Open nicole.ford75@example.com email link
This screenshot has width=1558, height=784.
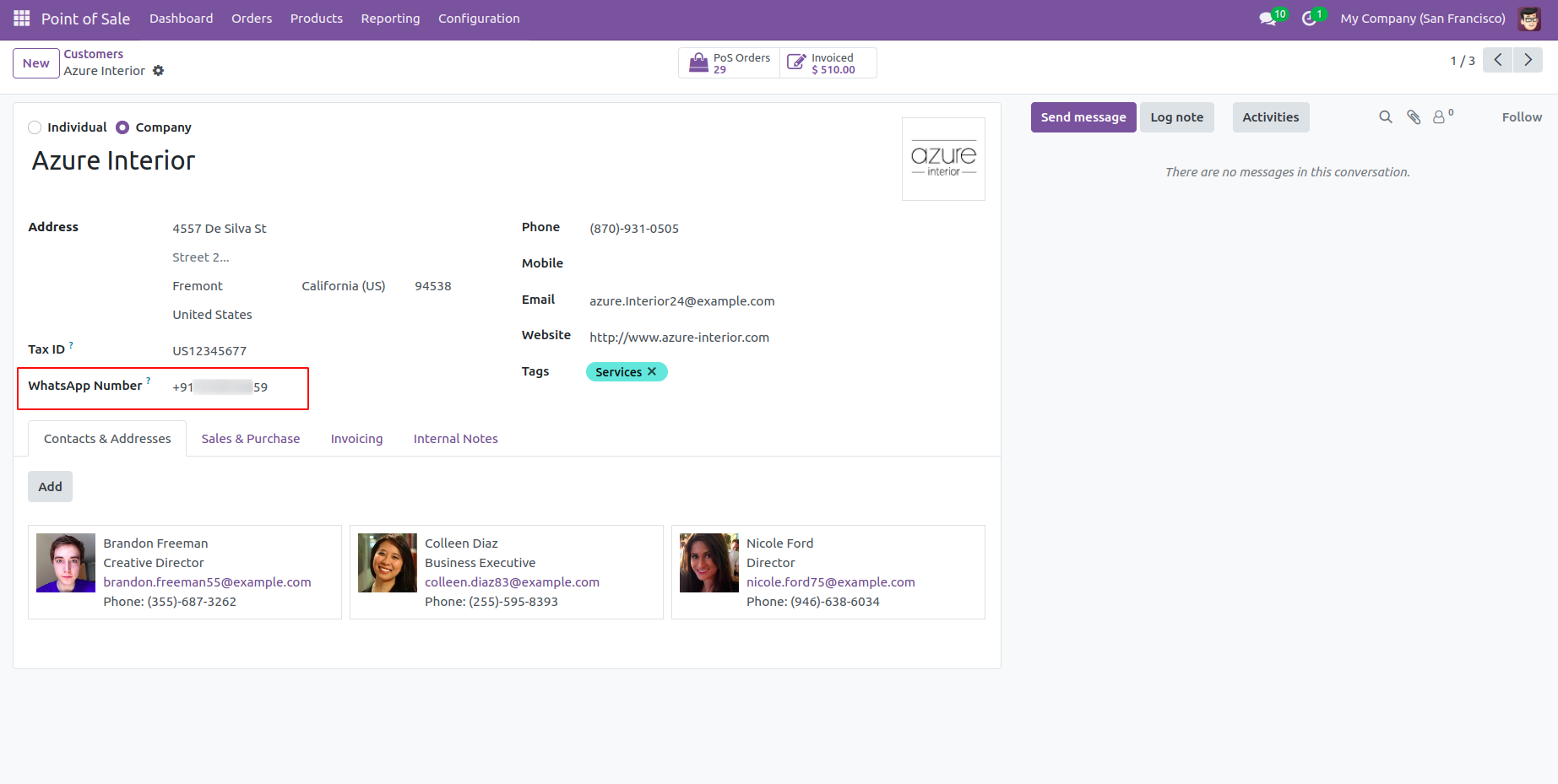tap(831, 582)
